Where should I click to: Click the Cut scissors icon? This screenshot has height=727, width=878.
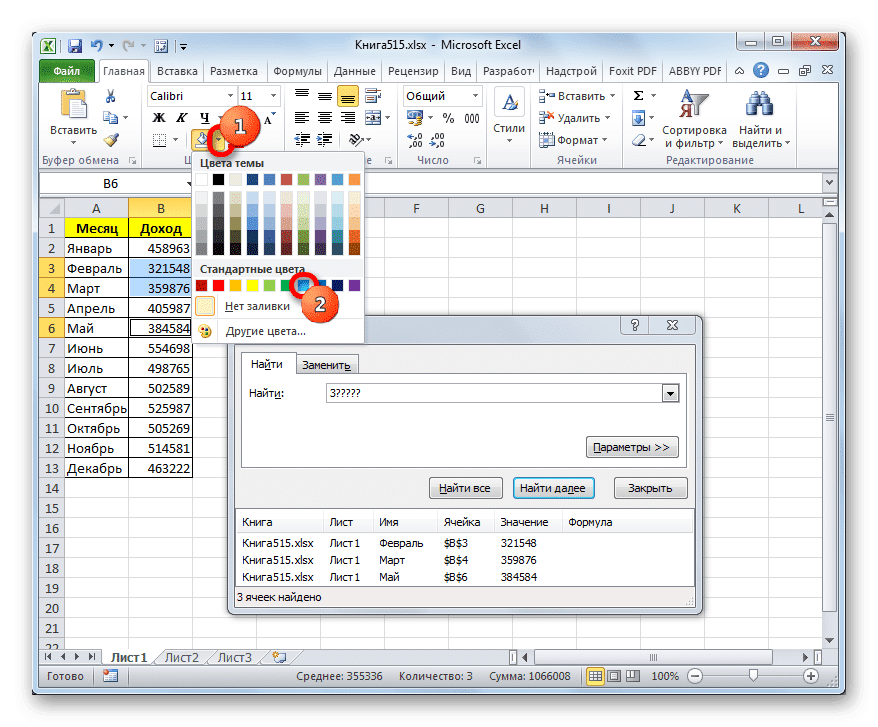110,96
